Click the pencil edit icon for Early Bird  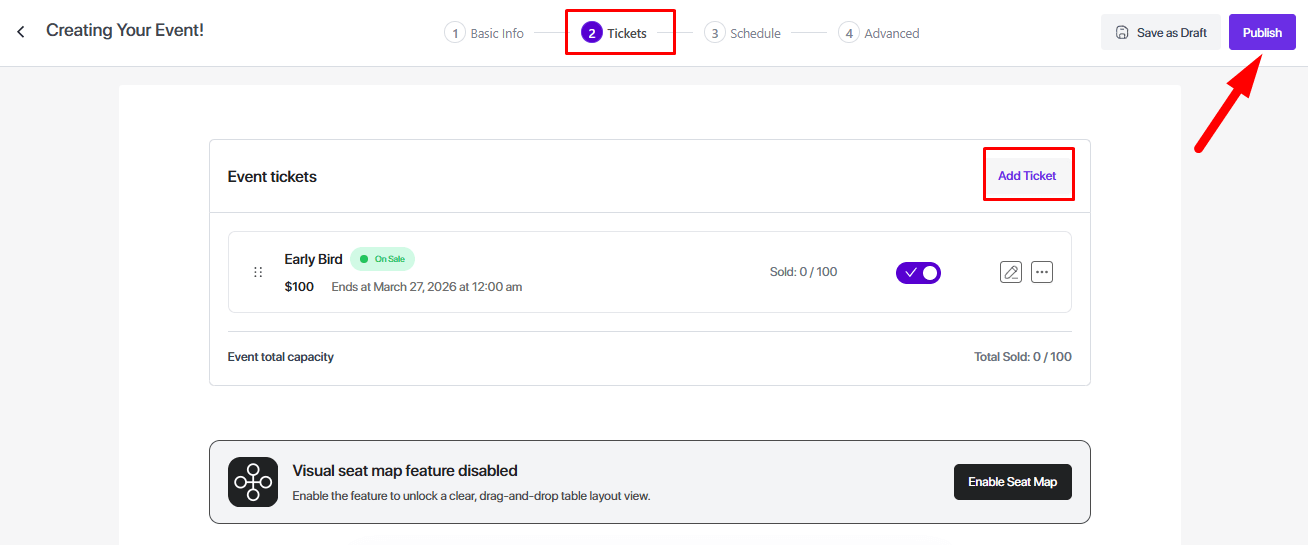(1011, 272)
